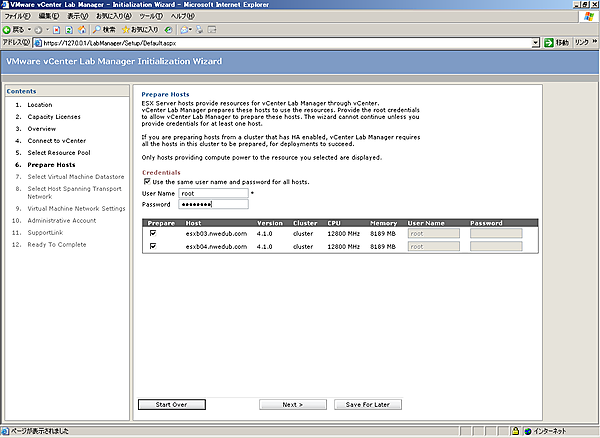Click the Next > button
The height and width of the screenshot is (438, 600).
(x=292, y=404)
